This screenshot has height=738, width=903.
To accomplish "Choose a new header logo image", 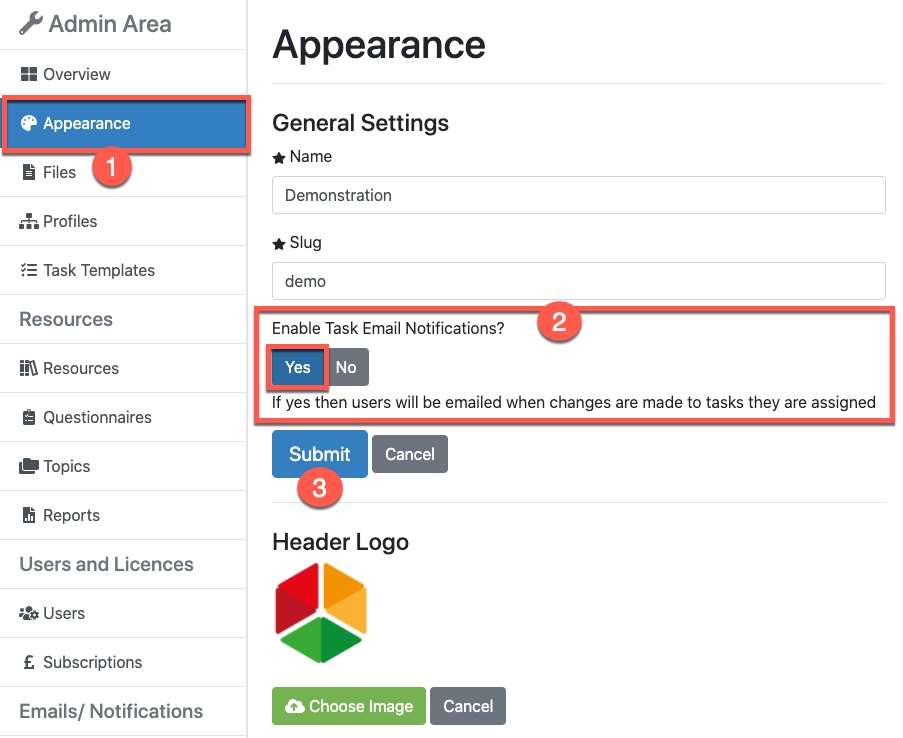I will point(349,706).
